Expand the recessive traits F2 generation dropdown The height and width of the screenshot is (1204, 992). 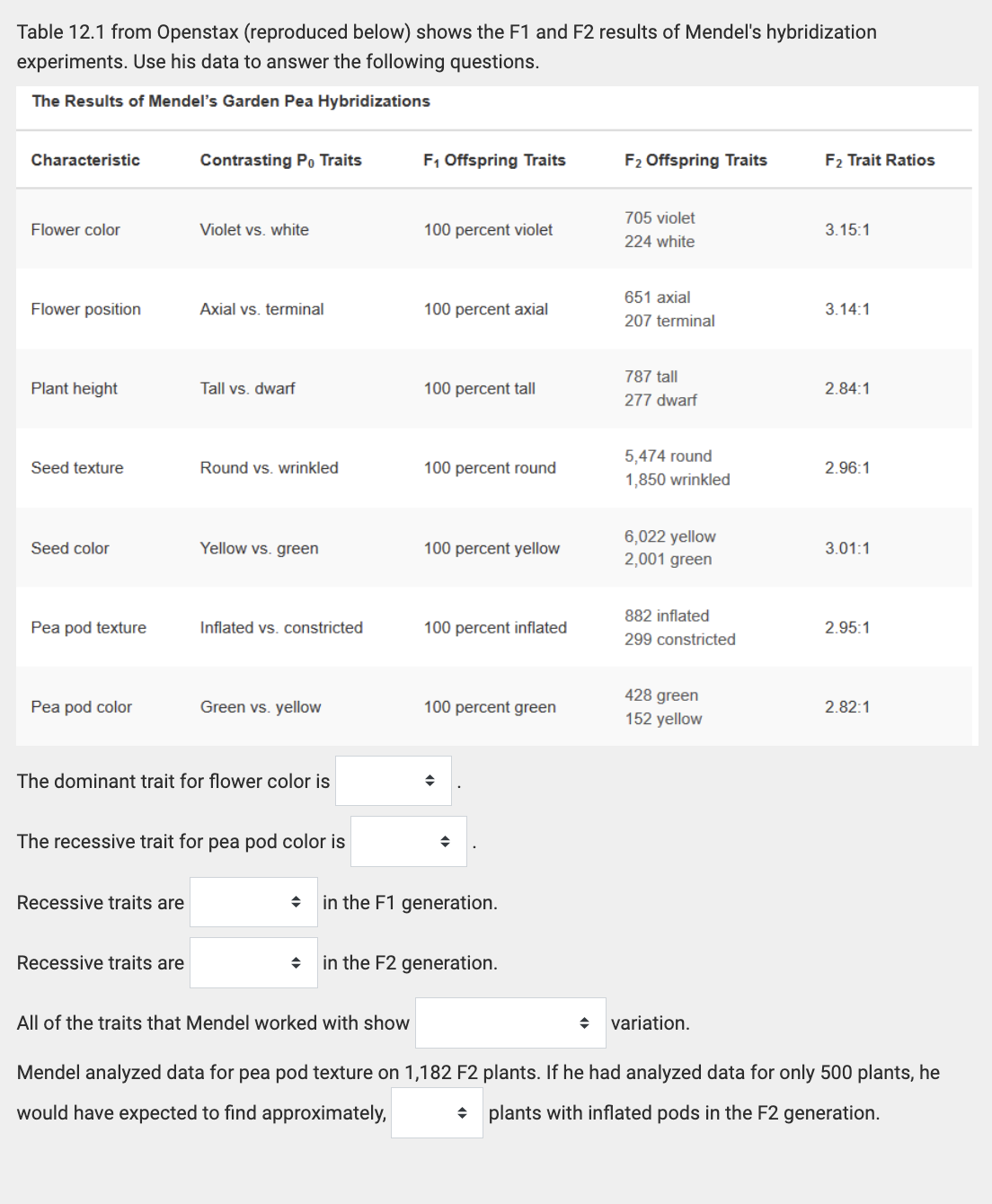[x=252, y=961]
